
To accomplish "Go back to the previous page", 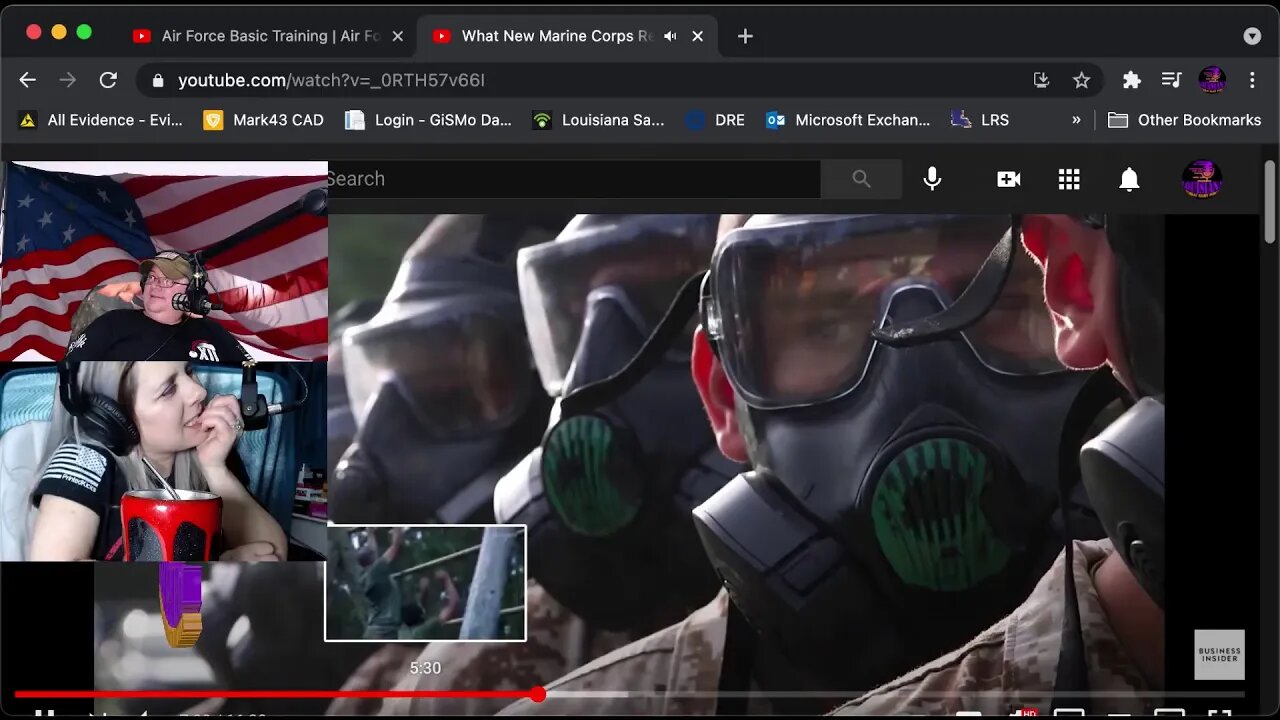I will 27,80.
